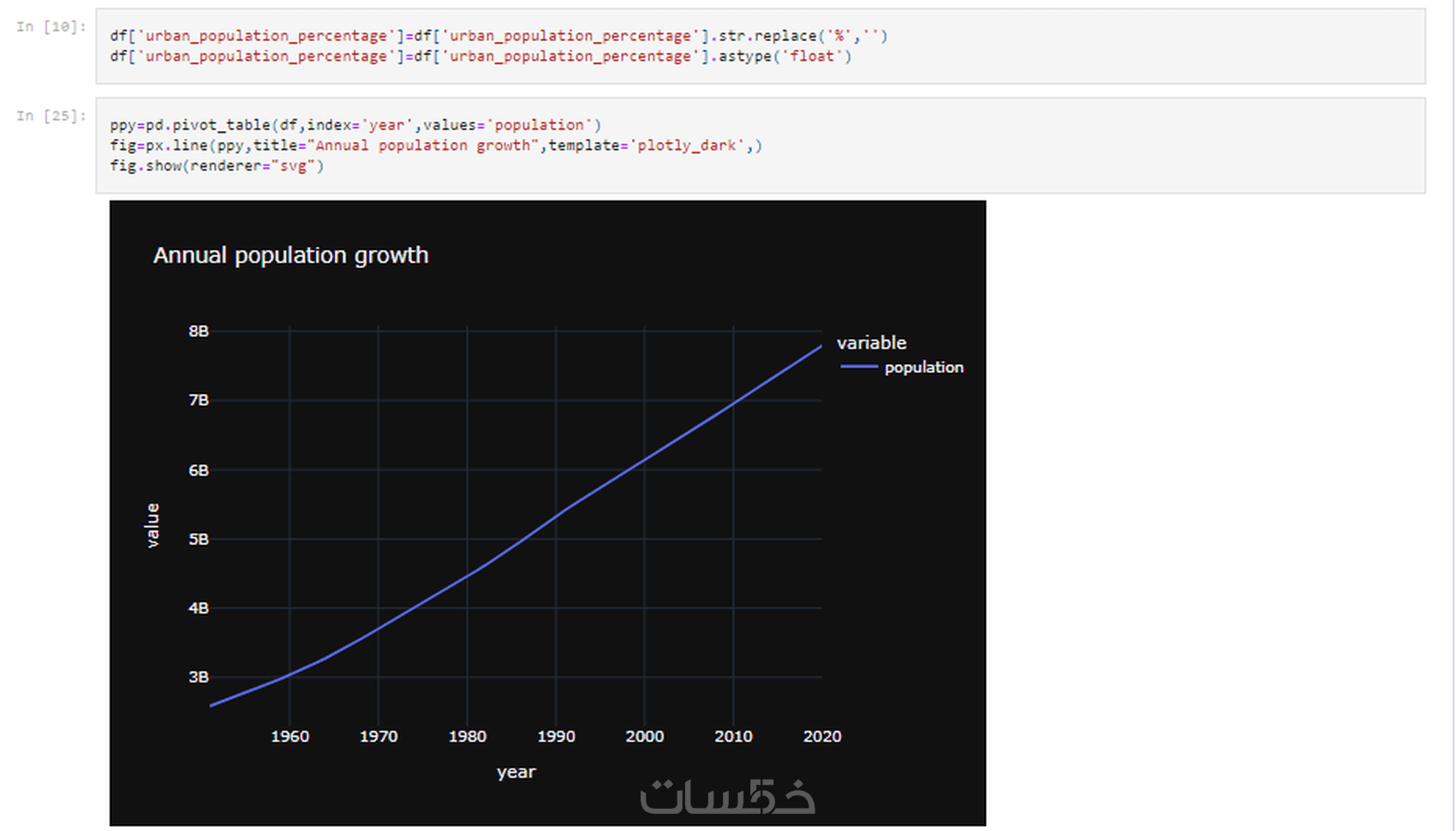Click the blue population legend line swatch
The image size is (1456, 831).
(x=859, y=367)
